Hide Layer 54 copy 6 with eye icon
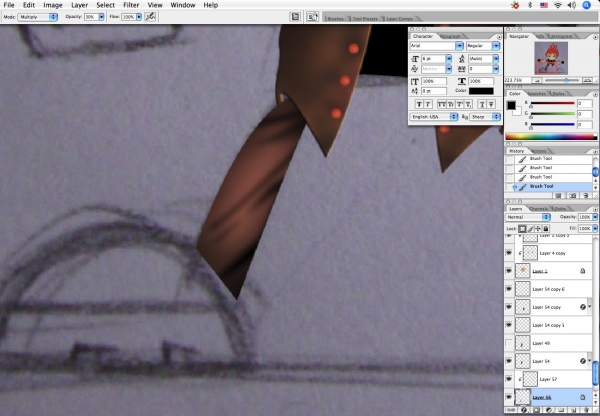600x416 pixels. click(509, 289)
